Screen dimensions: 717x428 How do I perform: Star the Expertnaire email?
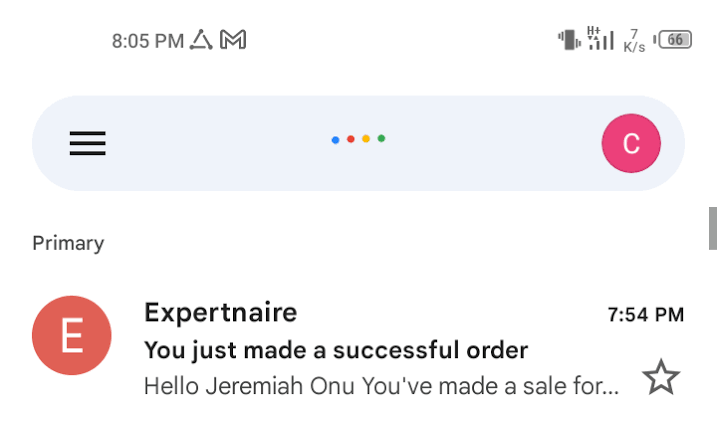click(x=661, y=377)
